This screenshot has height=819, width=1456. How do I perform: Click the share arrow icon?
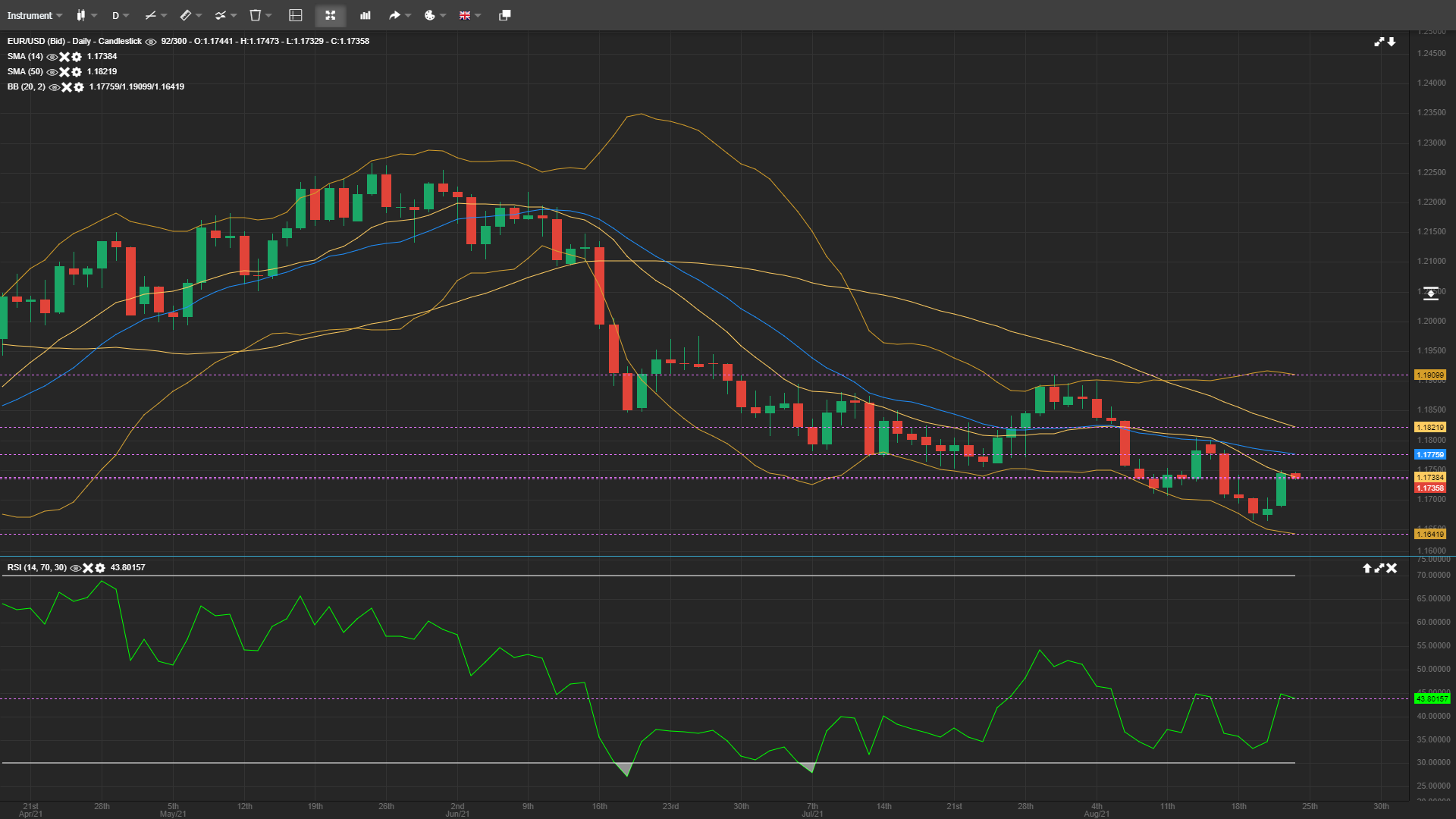pyautogui.click(x=394, y=15)
